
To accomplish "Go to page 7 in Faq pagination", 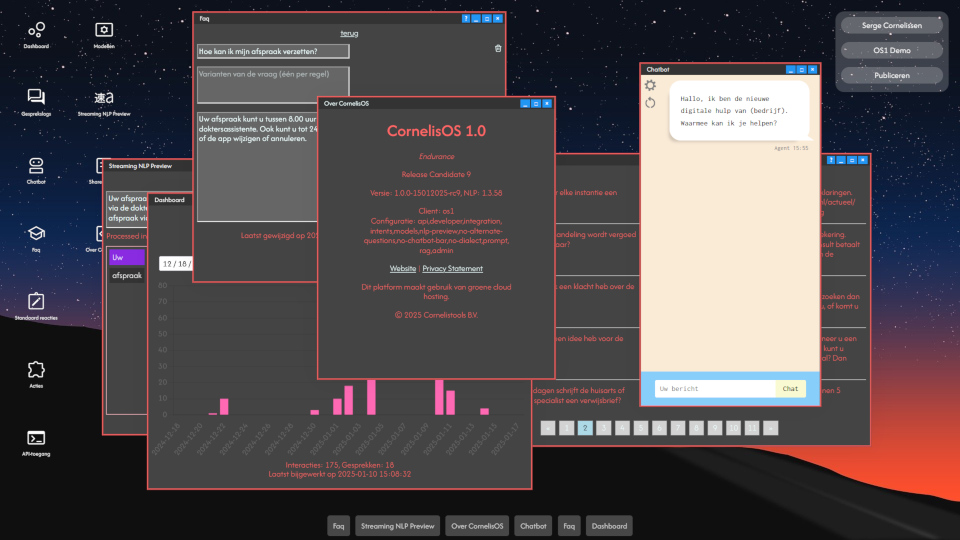I will (678, 428).
